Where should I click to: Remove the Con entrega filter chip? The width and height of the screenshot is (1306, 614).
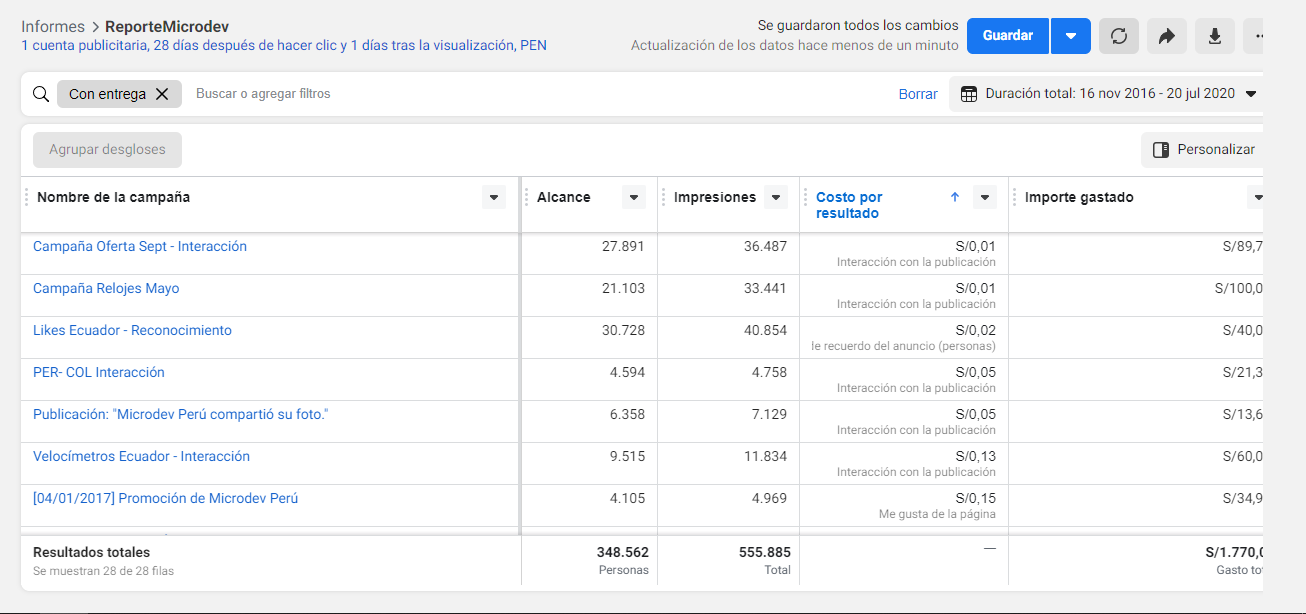(x=162, y=94)
